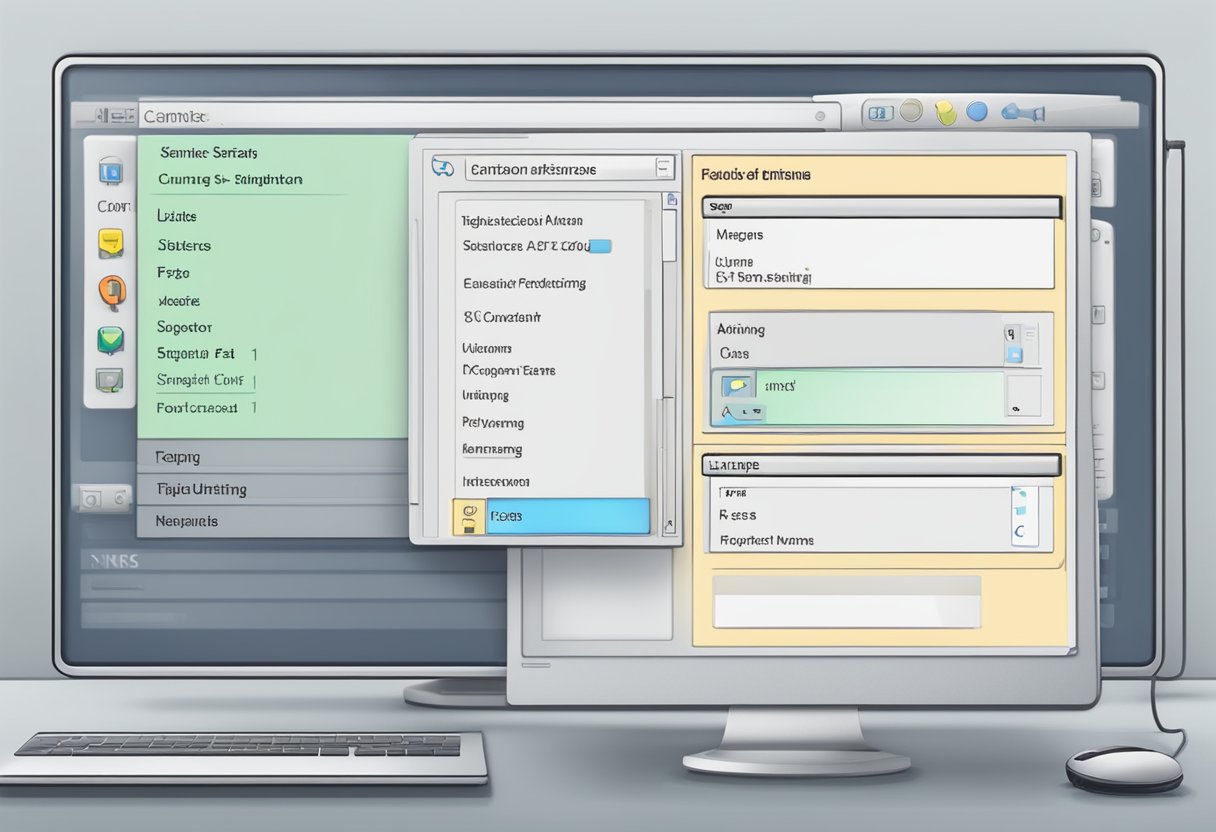This screenshot has height=832, width=1216.
Task: Select the highlighted blue 'Roias' list item
Action: click(566, 516)
